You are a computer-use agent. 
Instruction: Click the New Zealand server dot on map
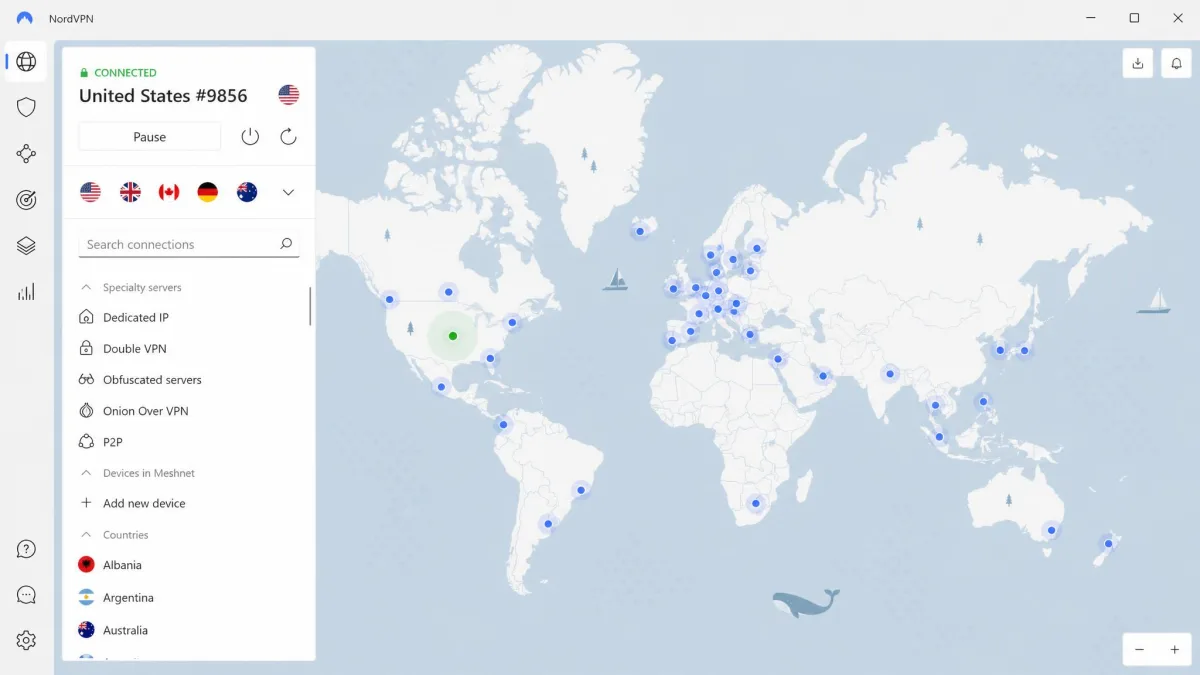1108,544
